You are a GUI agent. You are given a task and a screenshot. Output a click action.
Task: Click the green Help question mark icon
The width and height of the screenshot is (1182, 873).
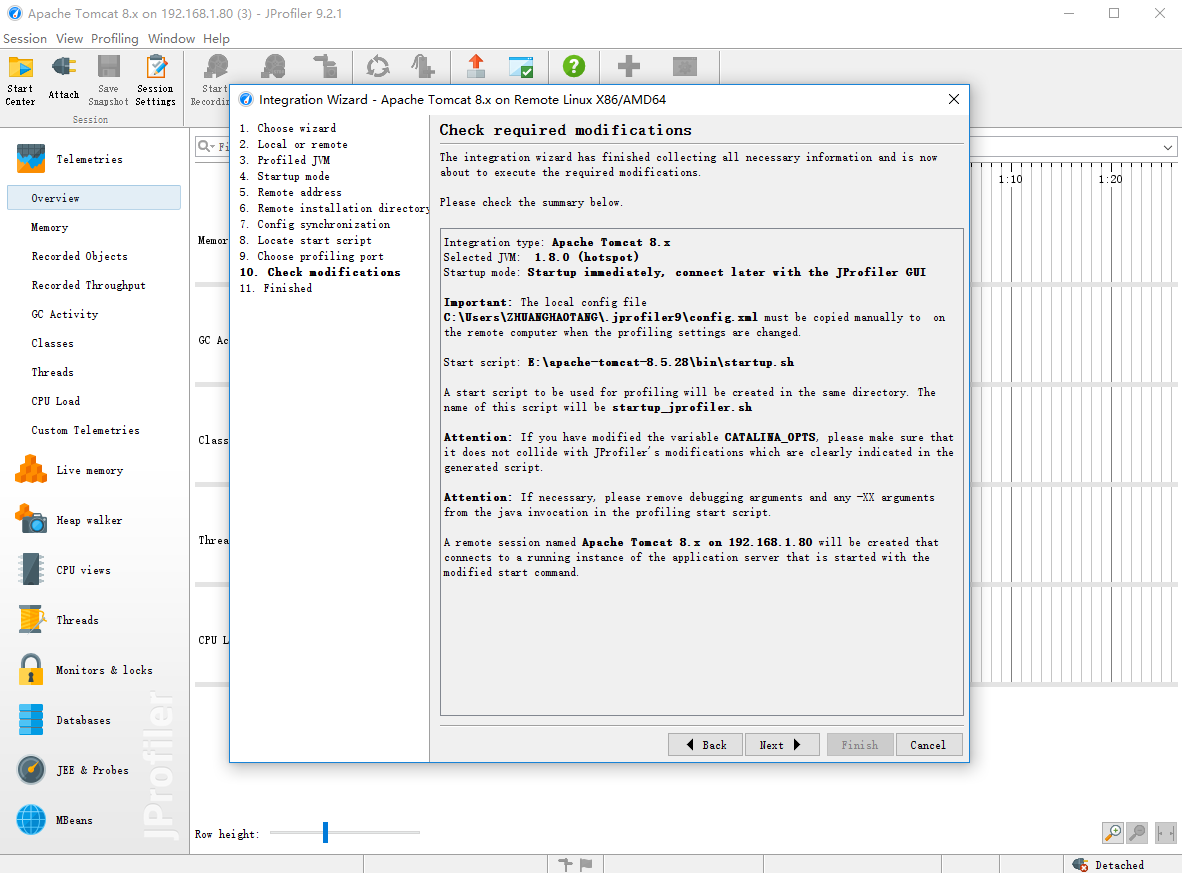pos(574,66)
